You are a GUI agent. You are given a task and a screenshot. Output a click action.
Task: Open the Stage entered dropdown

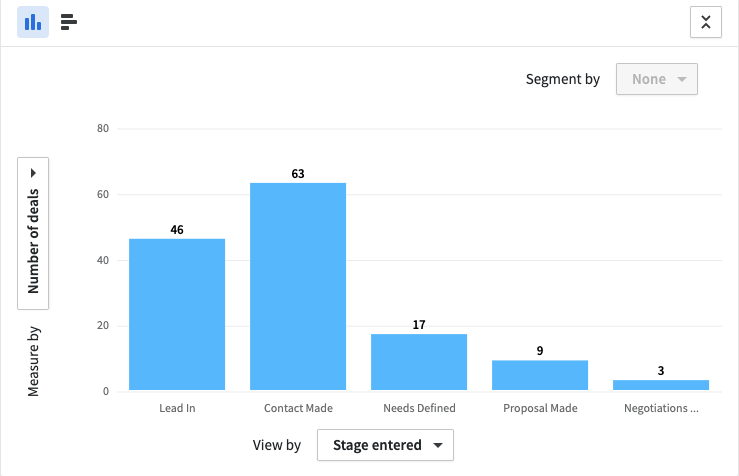[385, 445]
